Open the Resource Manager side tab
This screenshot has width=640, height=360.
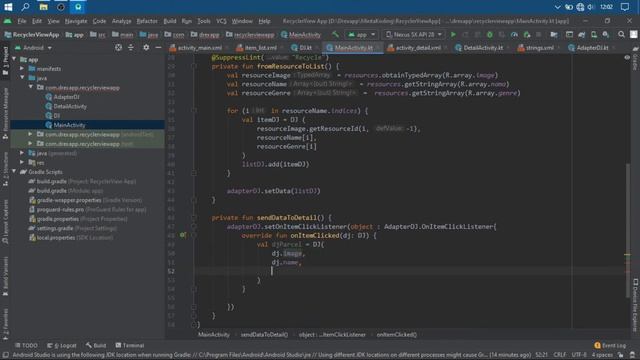(x=5, y=114)
